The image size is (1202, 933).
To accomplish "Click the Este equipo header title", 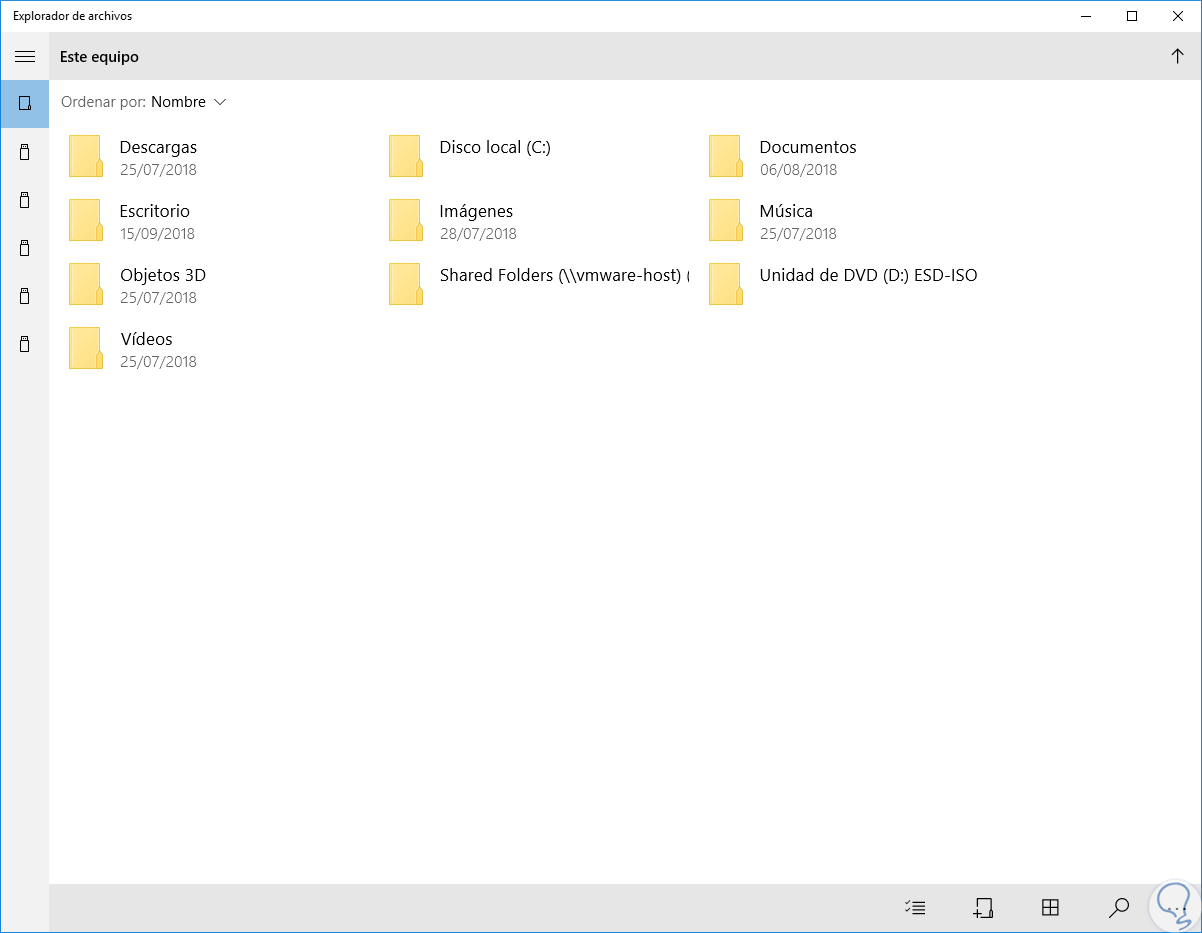I will [99, 57].
